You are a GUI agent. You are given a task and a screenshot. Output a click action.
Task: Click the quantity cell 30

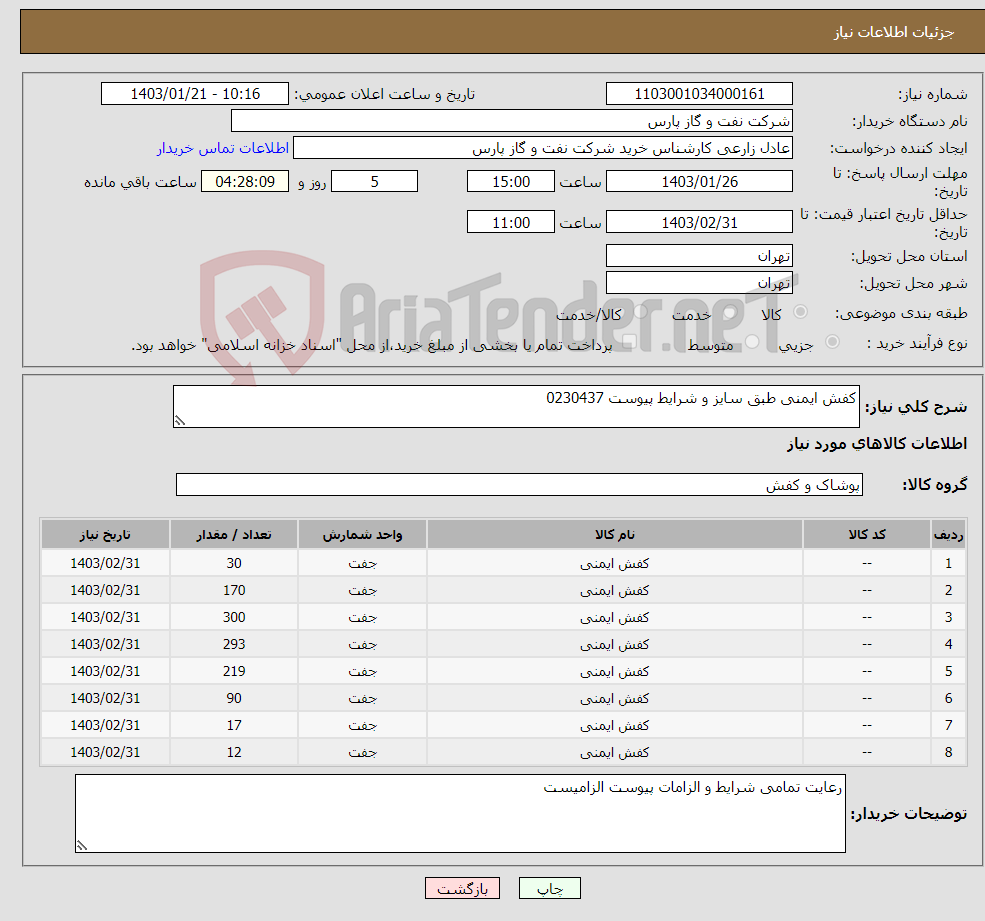click(x=234, y=564)
